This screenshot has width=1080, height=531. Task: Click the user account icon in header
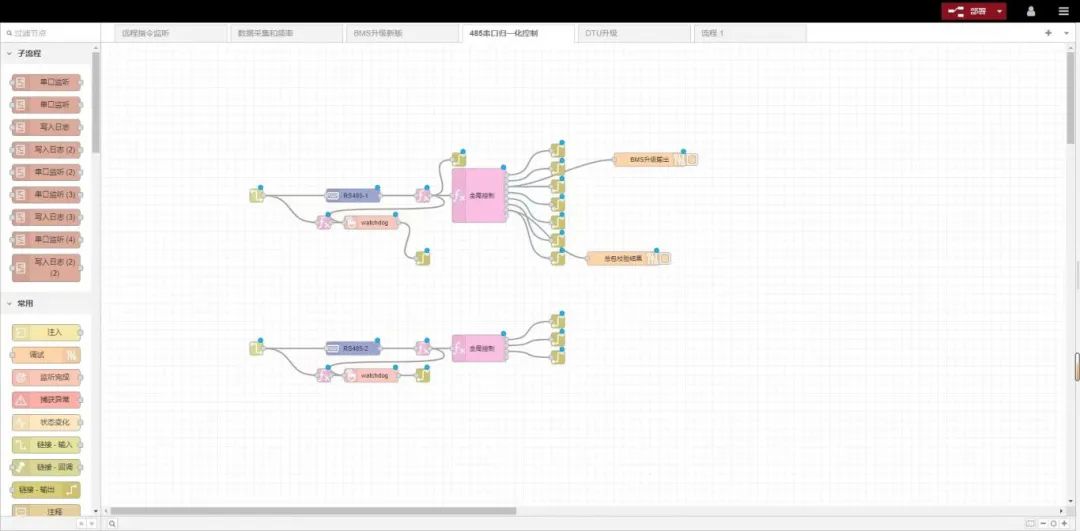point(1031,11)
